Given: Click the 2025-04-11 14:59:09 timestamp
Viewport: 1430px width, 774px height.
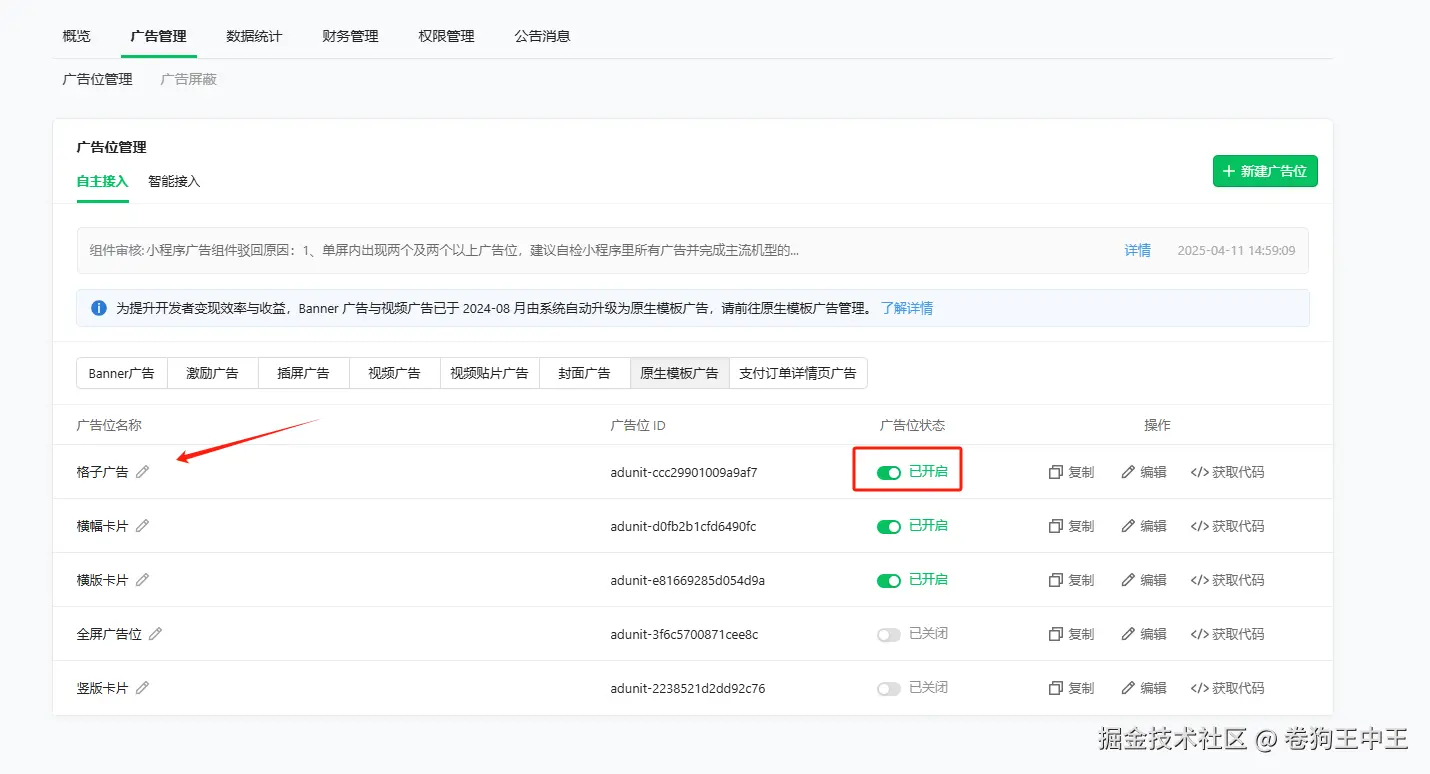Looking at the screenshot, I should [x=1236, y=250].
